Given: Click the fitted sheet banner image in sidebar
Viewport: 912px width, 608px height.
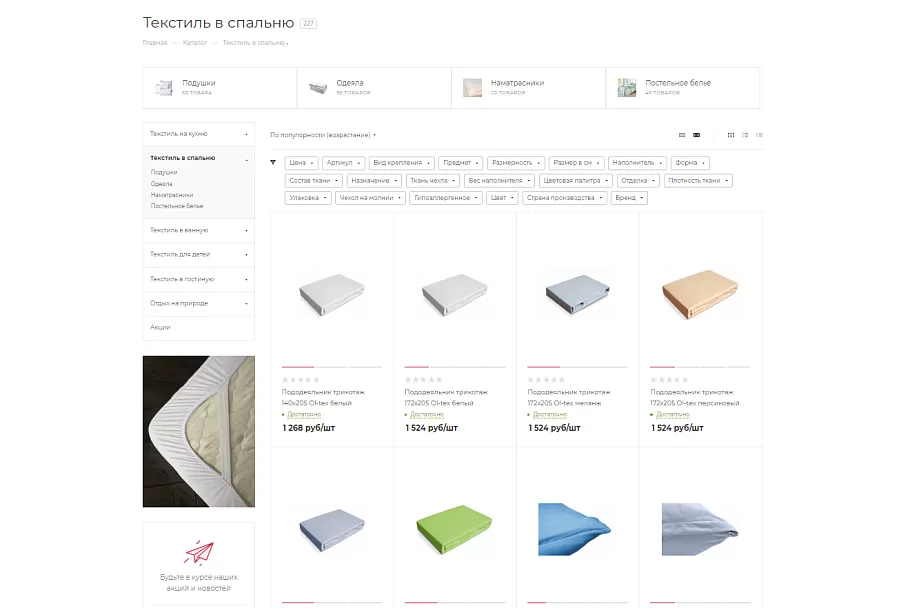Looking at the screenshot, I should (x=199, y=431).
